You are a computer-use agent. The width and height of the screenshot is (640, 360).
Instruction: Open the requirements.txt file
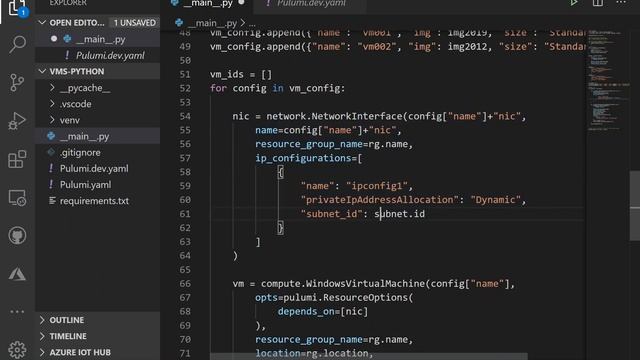[x=94, y=201]
